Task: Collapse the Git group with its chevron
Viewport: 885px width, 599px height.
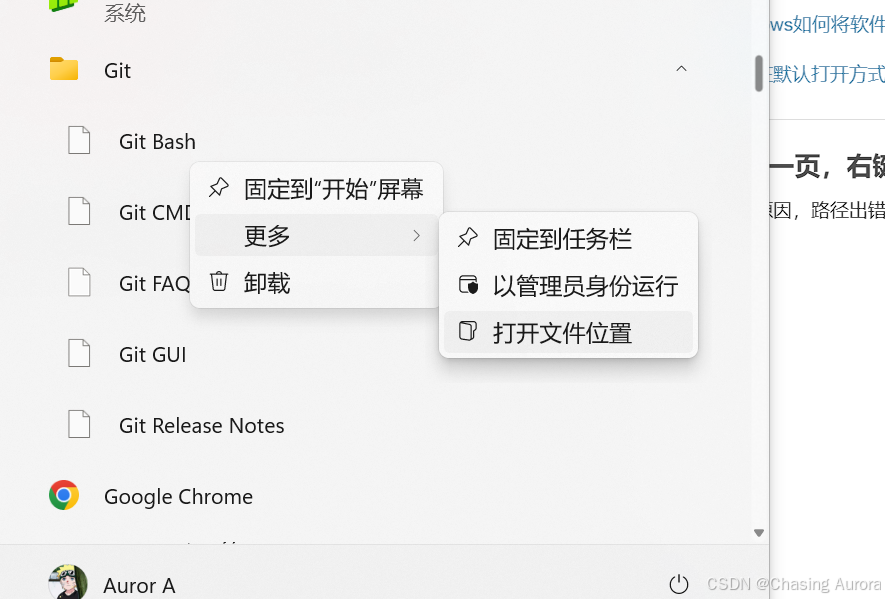Action: click(681, 70)
